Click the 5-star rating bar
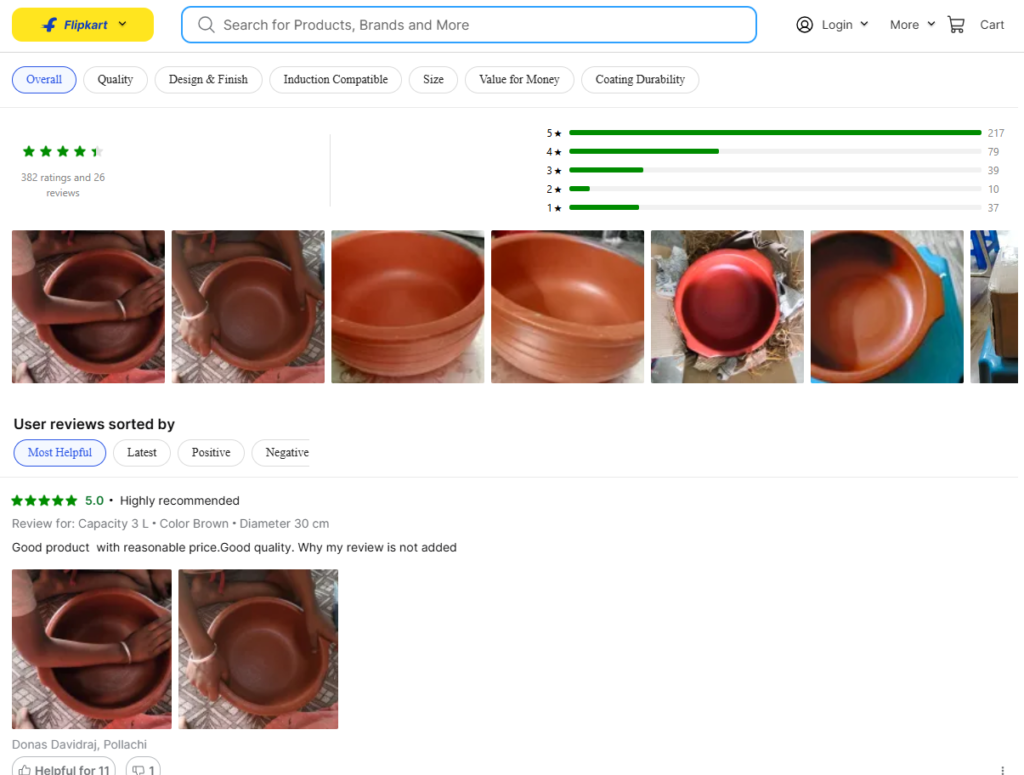This screenshot has width=1024, height=775. (x=774, y=133)
